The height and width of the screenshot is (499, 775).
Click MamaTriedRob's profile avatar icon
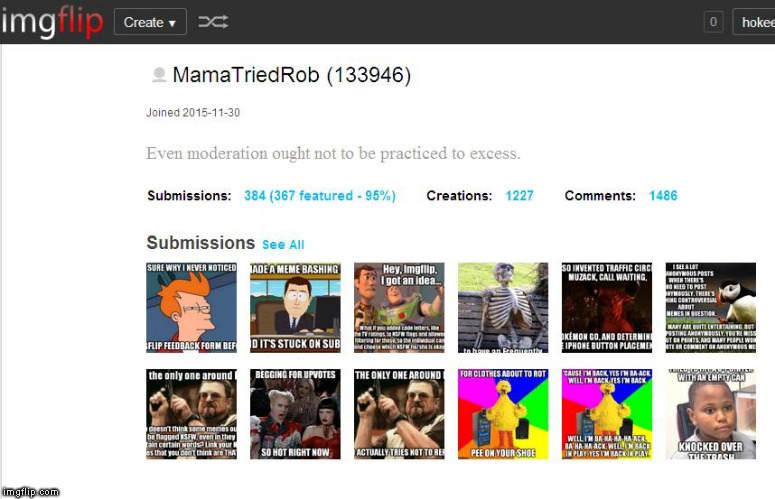159,75
